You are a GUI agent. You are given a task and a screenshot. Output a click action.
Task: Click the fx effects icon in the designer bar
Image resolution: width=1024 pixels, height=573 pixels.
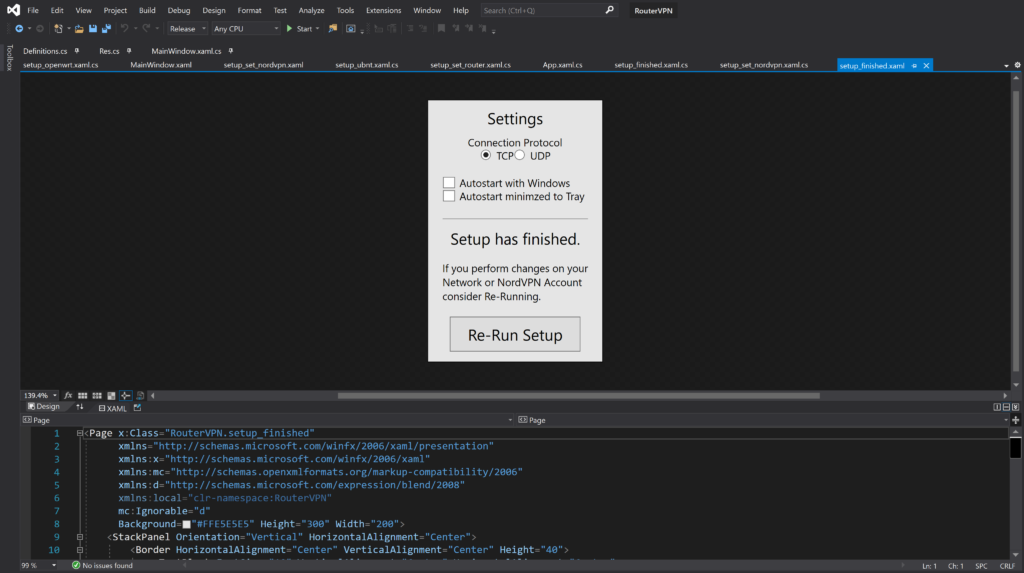(x=69, y=396)
